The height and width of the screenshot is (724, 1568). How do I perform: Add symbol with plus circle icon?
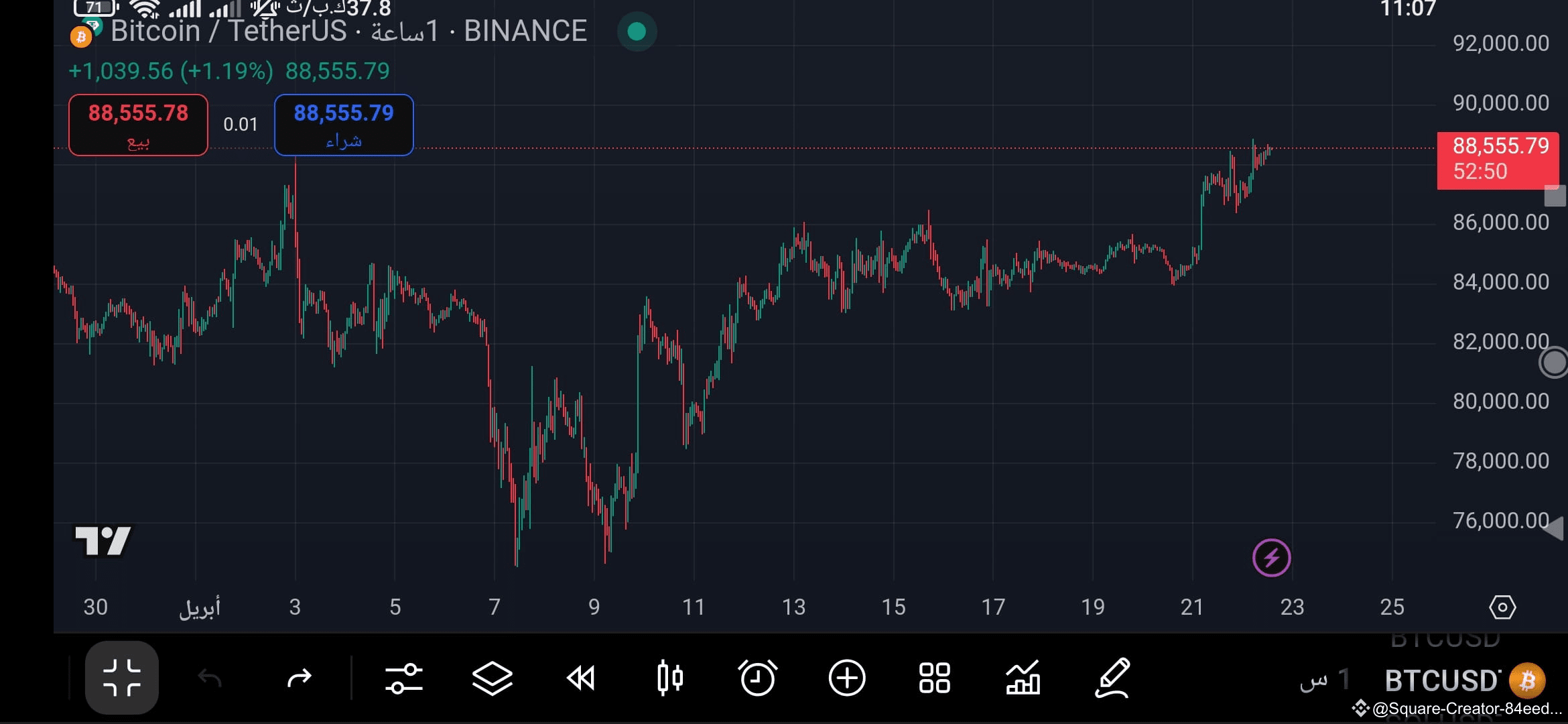click(847, 678)
